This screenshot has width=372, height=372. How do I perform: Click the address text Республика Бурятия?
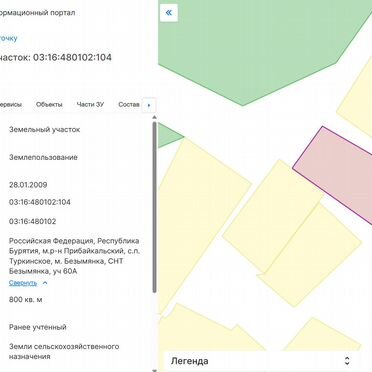click(74, 246)
